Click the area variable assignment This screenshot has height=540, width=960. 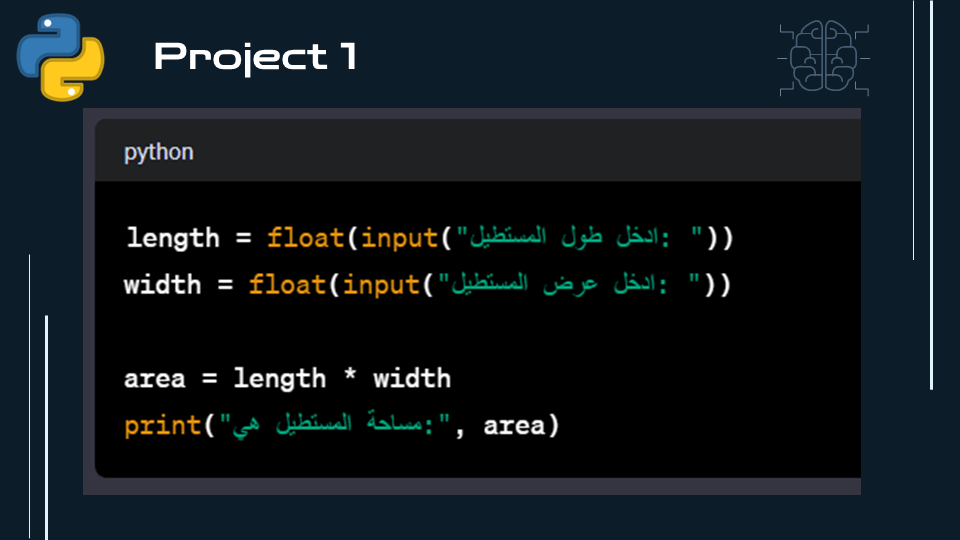tap(155, 379)
